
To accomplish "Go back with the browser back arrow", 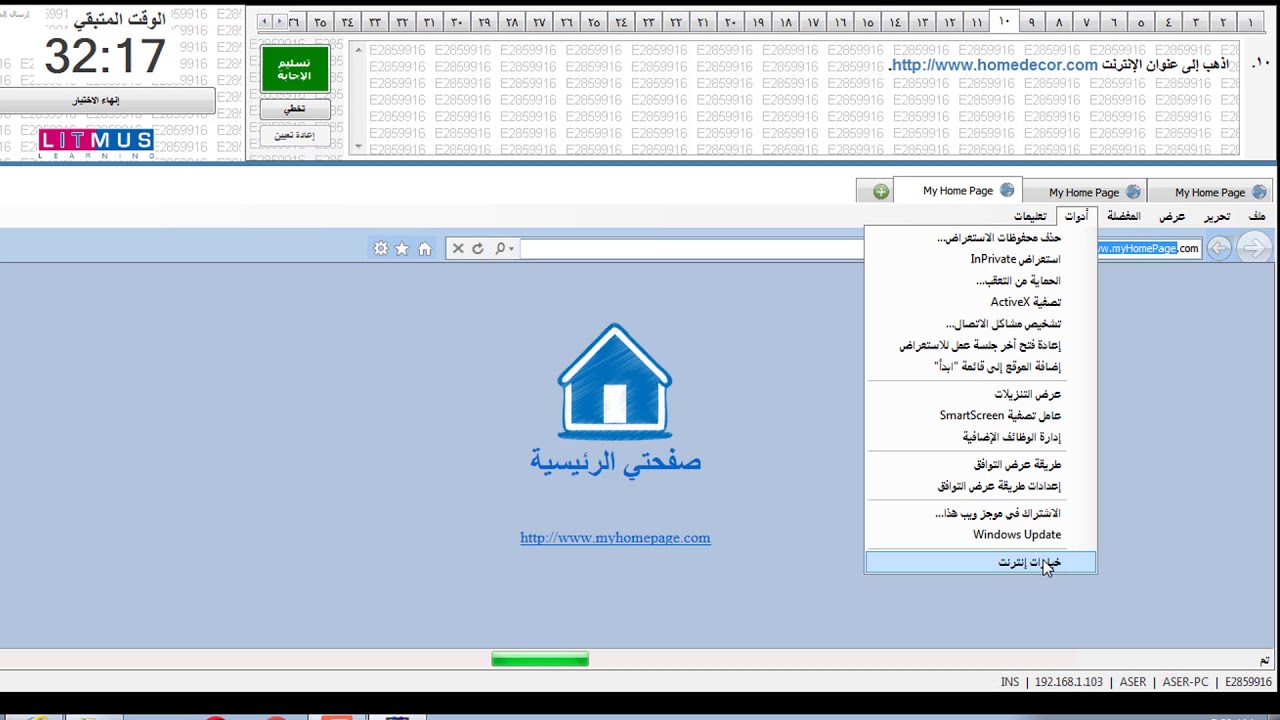I will point(1219,248).
